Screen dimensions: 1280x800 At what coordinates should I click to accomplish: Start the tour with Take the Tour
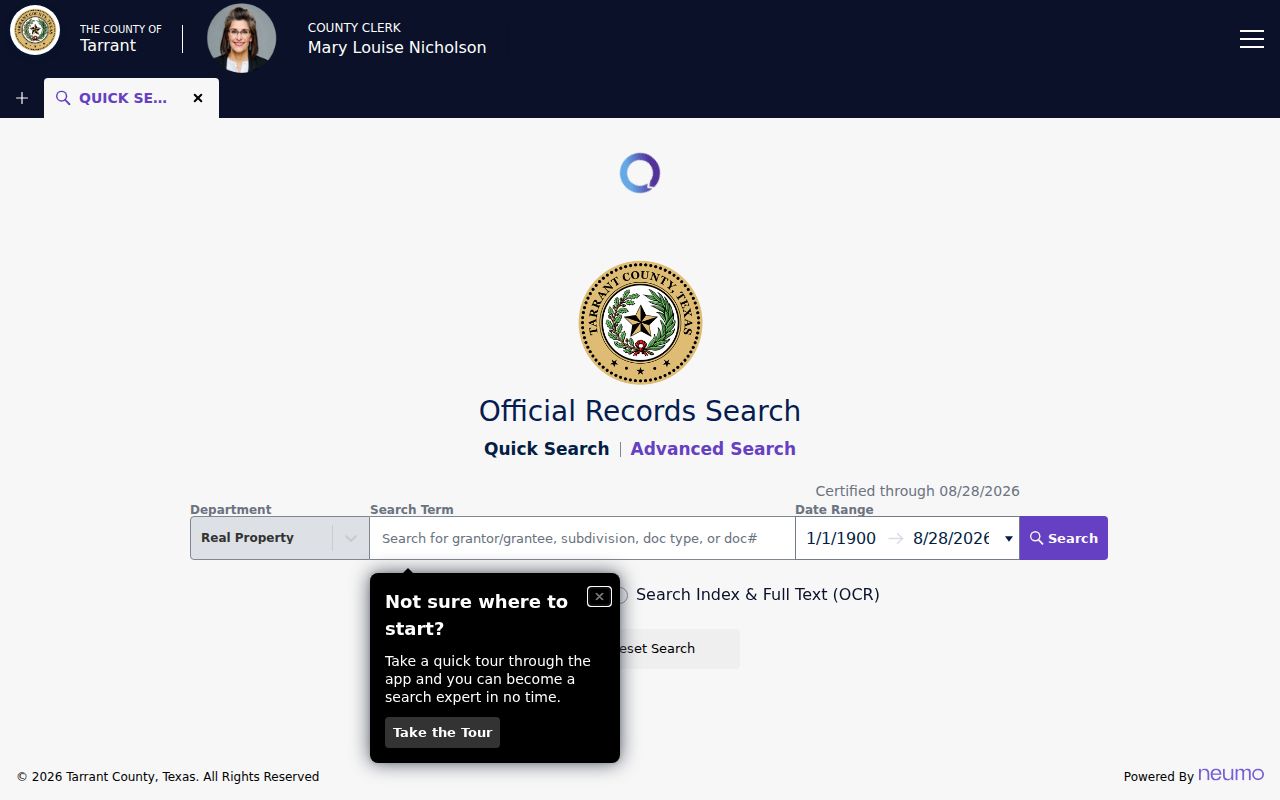tap(442, 732)
